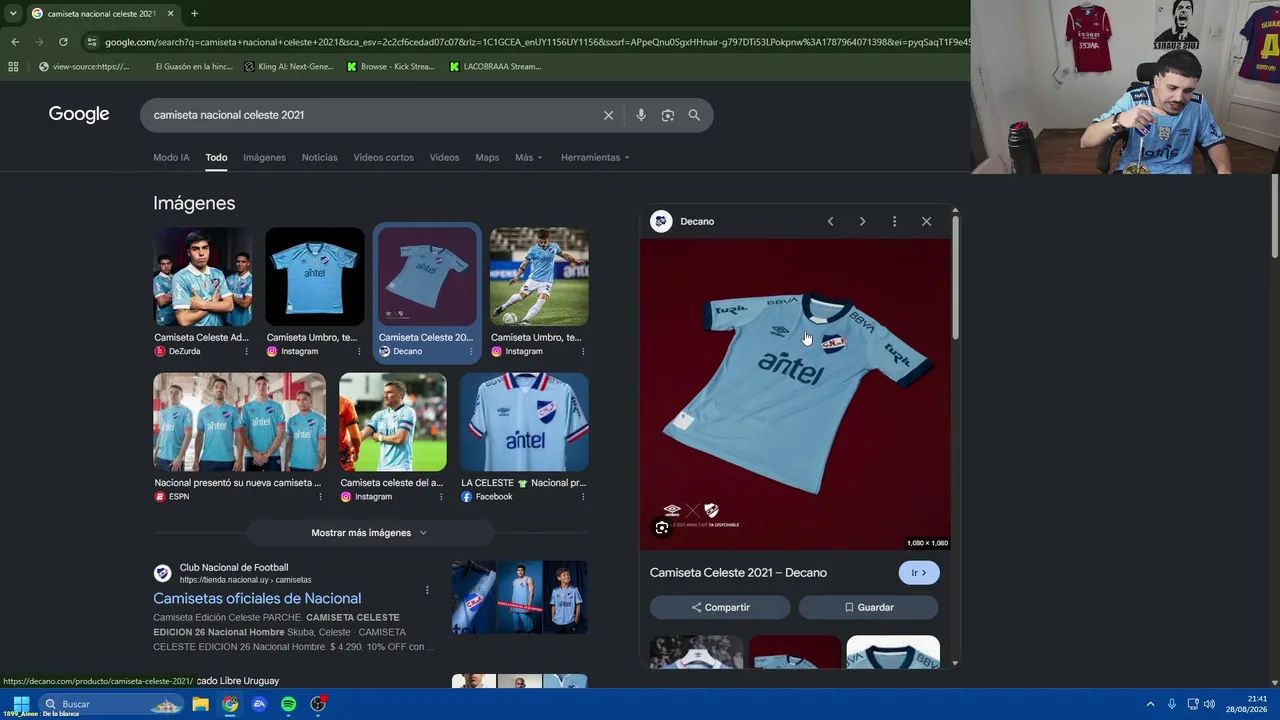Image resolution: width=1280 pixels, height=720 pixels.
Task: Show hidden system tray icons
Action: [x=1150, y=704]
